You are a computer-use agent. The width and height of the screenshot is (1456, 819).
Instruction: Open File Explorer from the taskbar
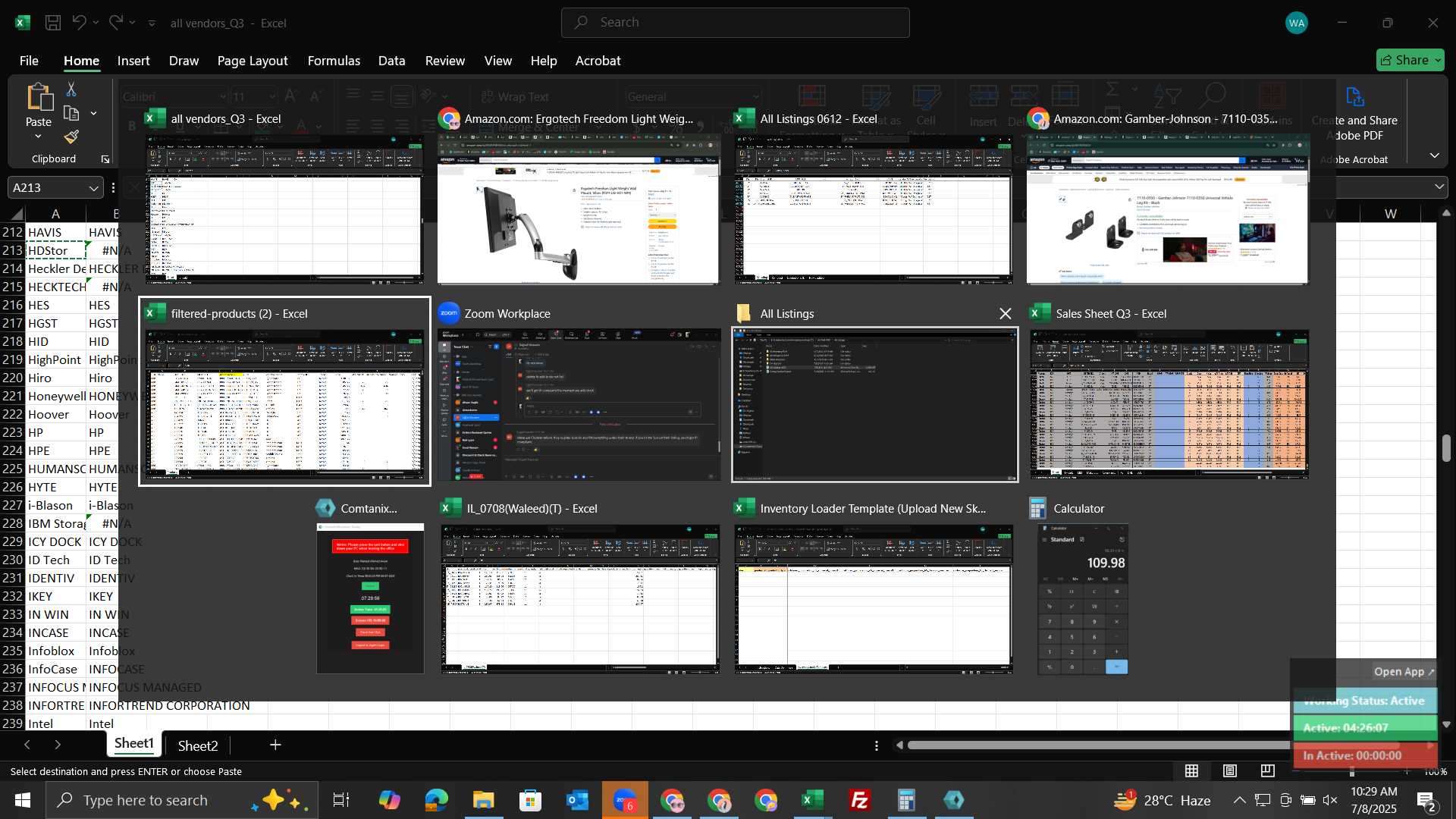click(x=483, y=800)
